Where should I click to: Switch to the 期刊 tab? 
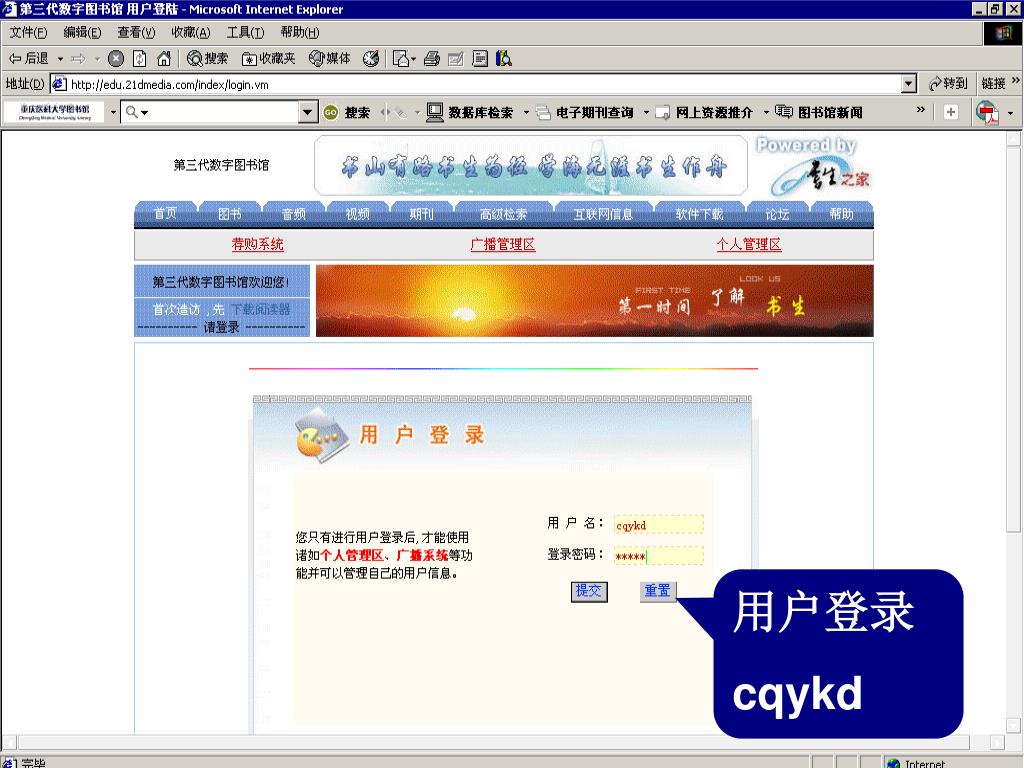coord(421,214)
